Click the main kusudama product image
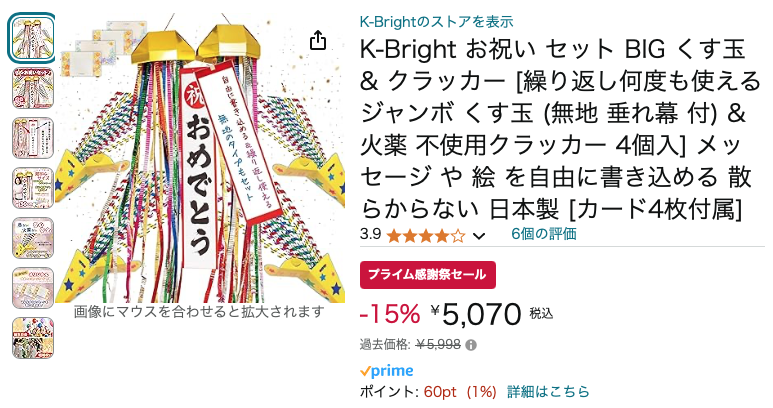 coord(200,158)
